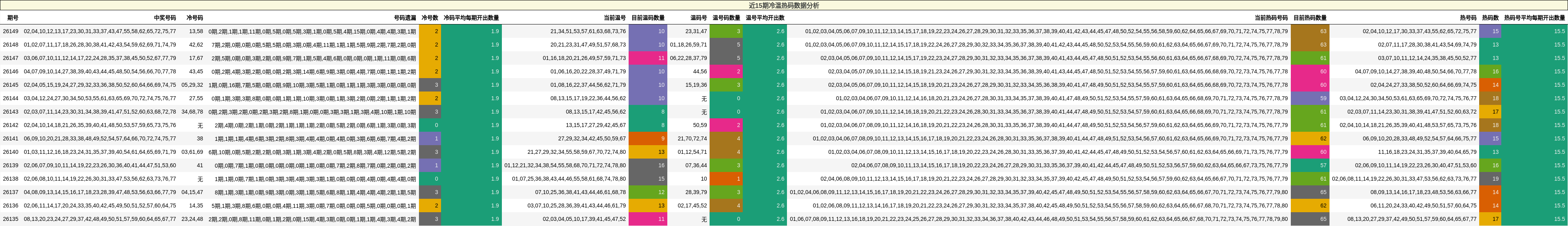Click the 目前热码数量 value 59 in row 26144
1568x226 pixels.
click(1310, 99)
